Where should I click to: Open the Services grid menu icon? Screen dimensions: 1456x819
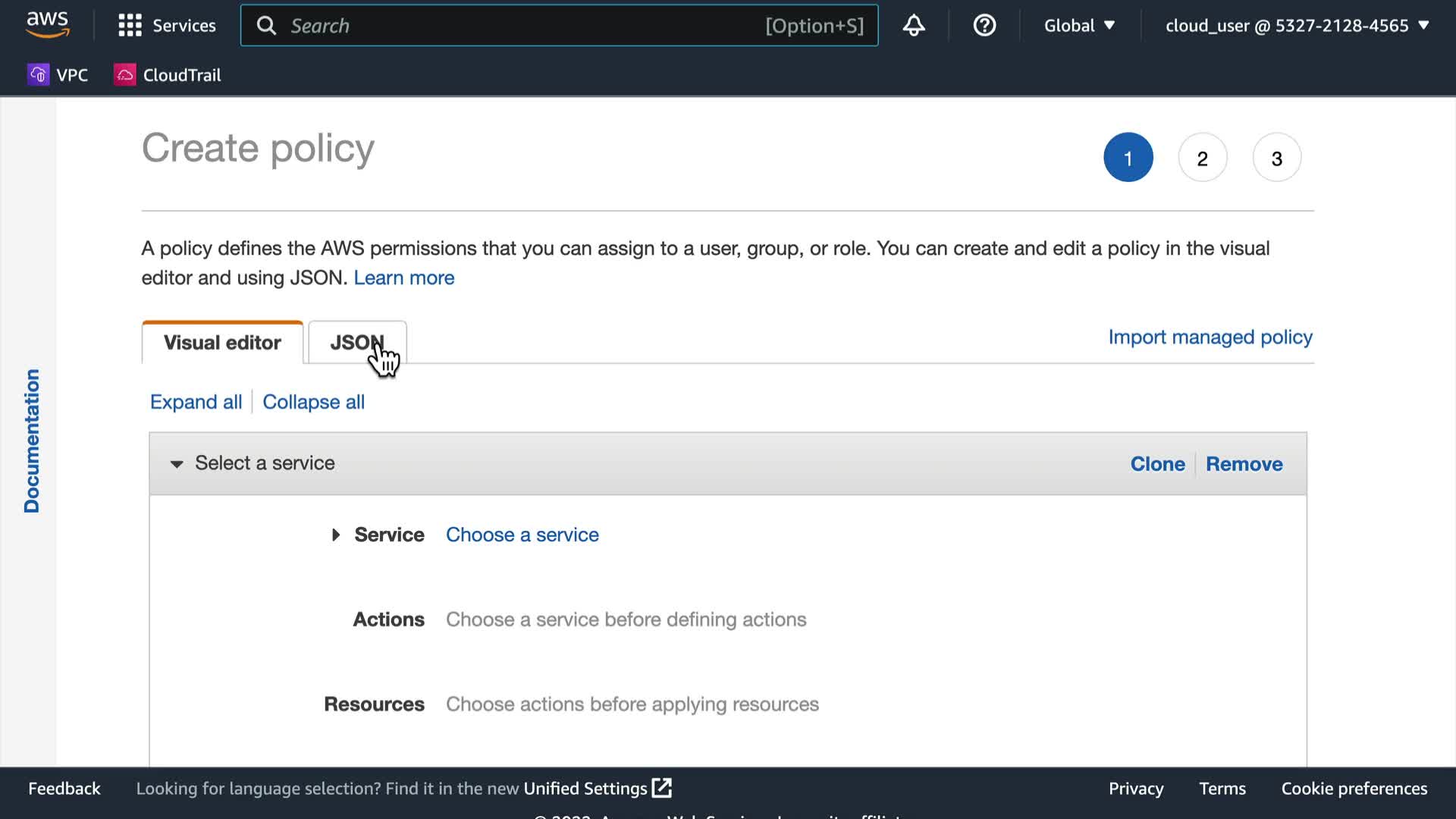[x=130, y=26]
